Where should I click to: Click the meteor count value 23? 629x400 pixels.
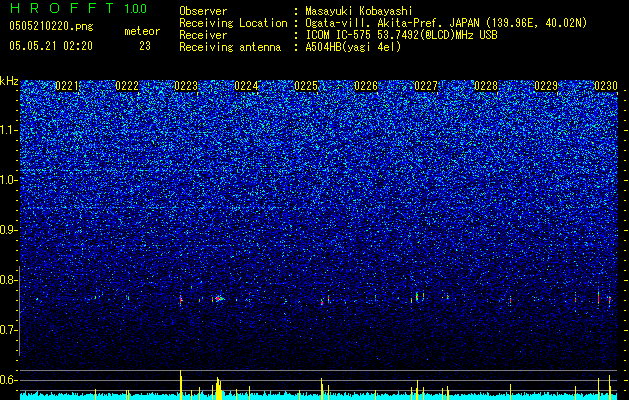coord(145,46)
